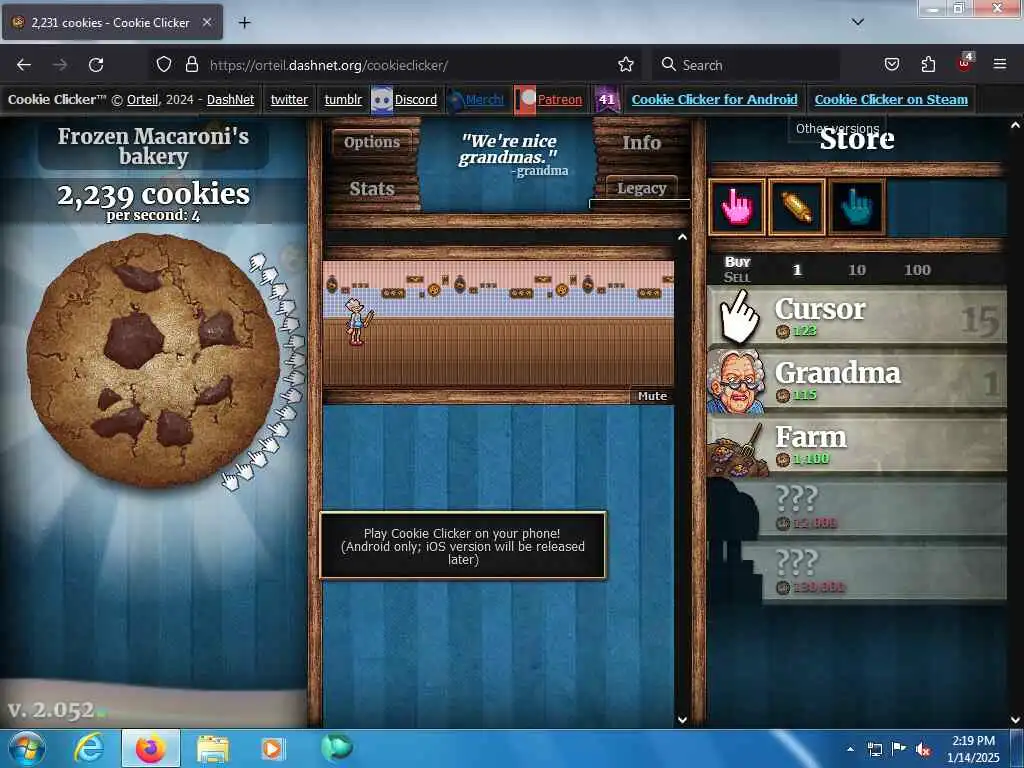Open Windows Media Player from taskbar
This screenshot has width=1024, height=768.
click(272, 748)
